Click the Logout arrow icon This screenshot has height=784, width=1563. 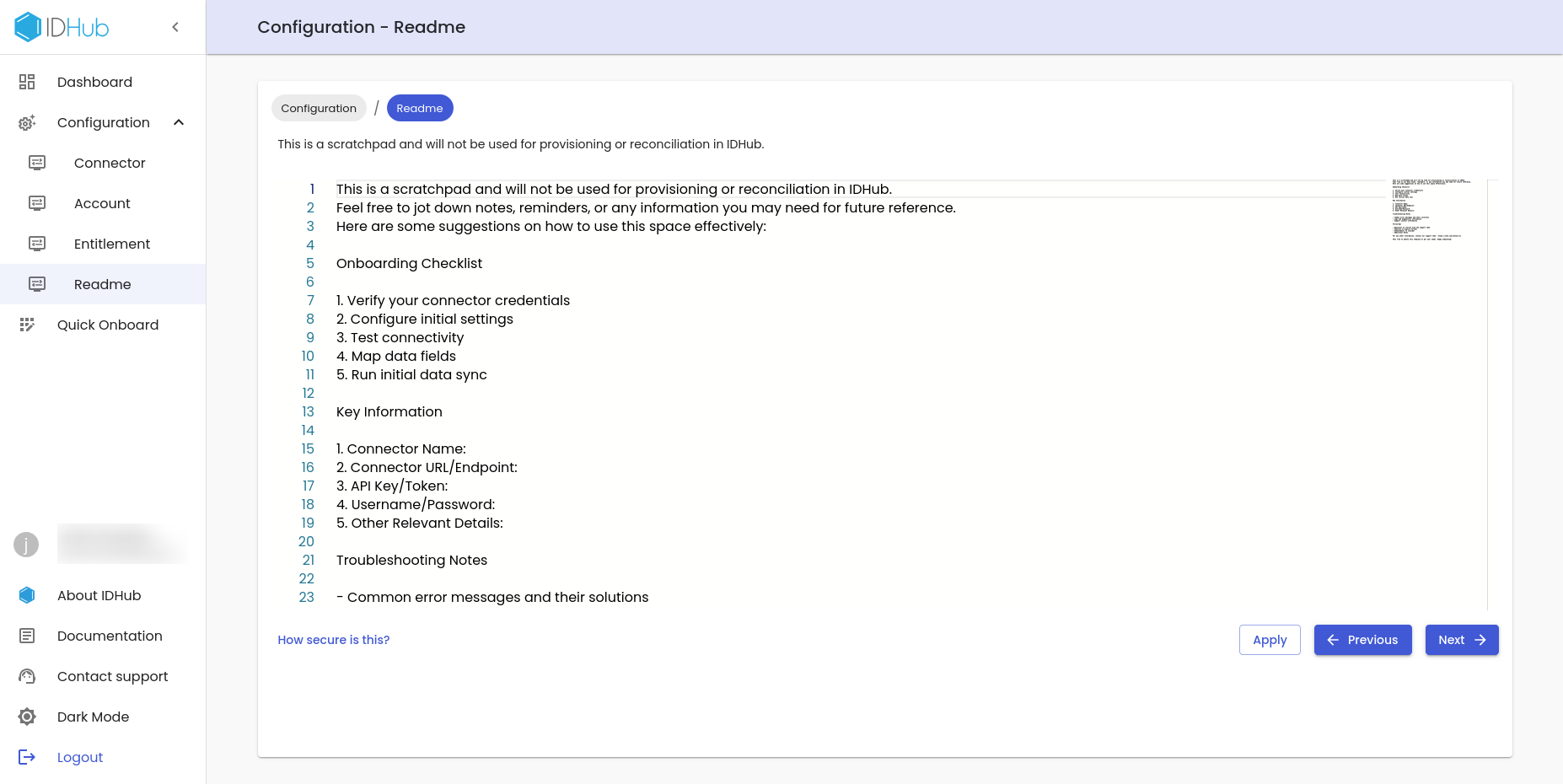pyautogui.click(x=27, y=757)
